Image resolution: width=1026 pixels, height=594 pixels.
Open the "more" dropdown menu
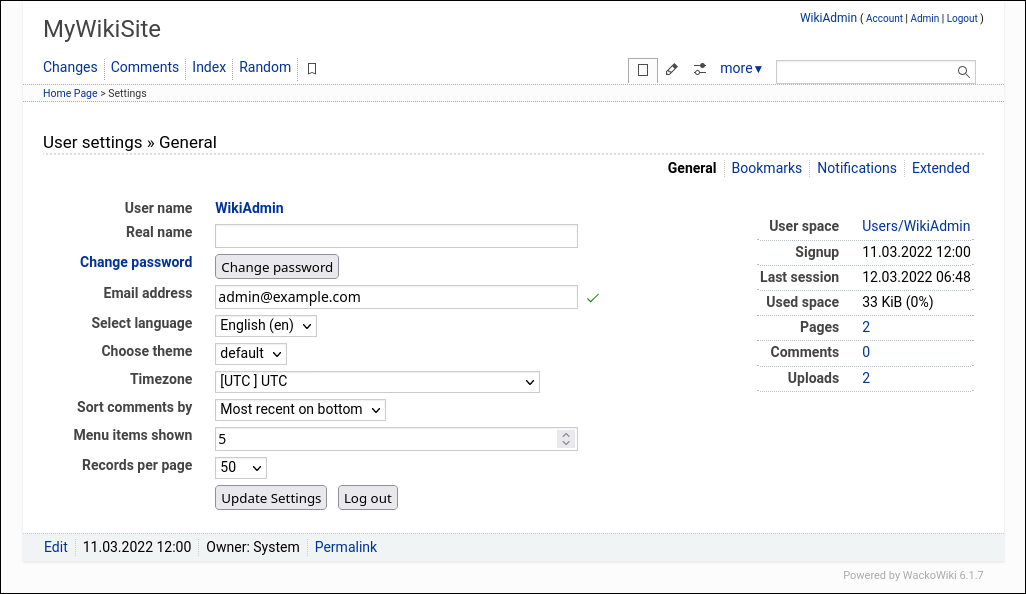[x=740, y=68]
